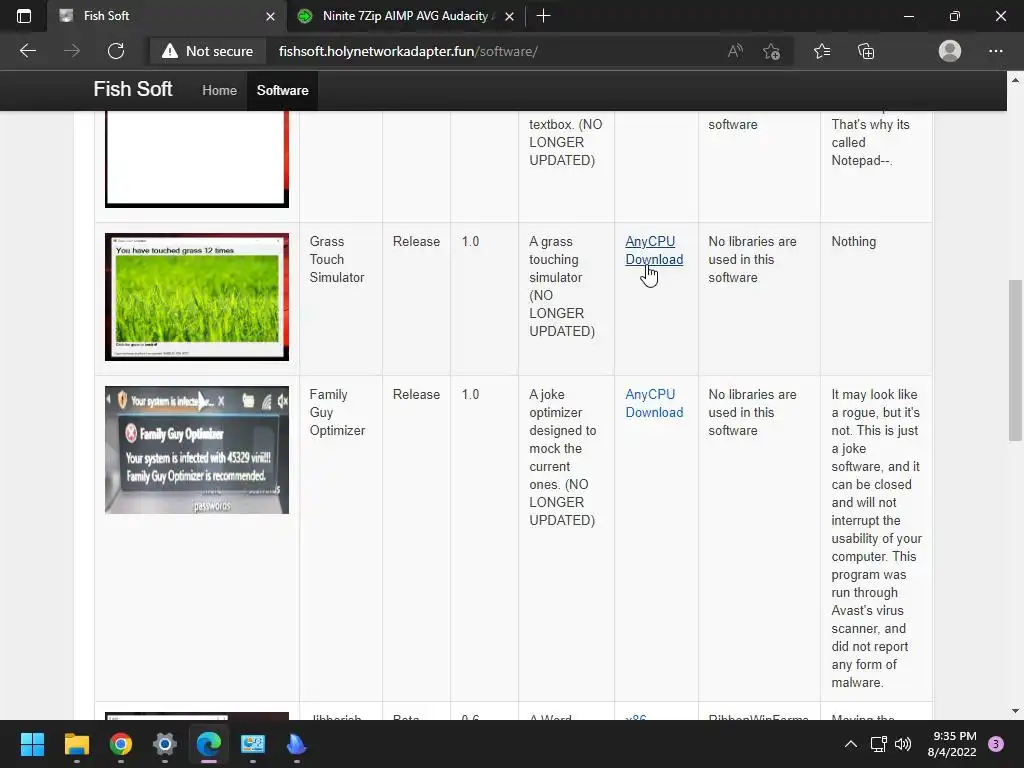Click the 'A grass touching simulator' description
The height and width of the screenshot is (768, 1024).
click(562, 286)
